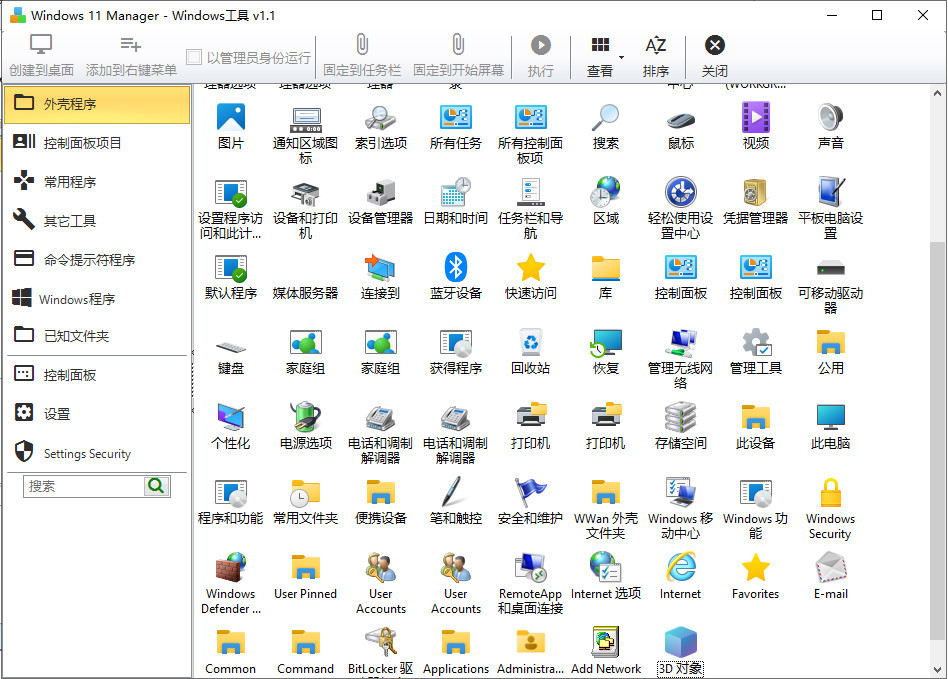Click the green search magnifier button

(157, 486)
